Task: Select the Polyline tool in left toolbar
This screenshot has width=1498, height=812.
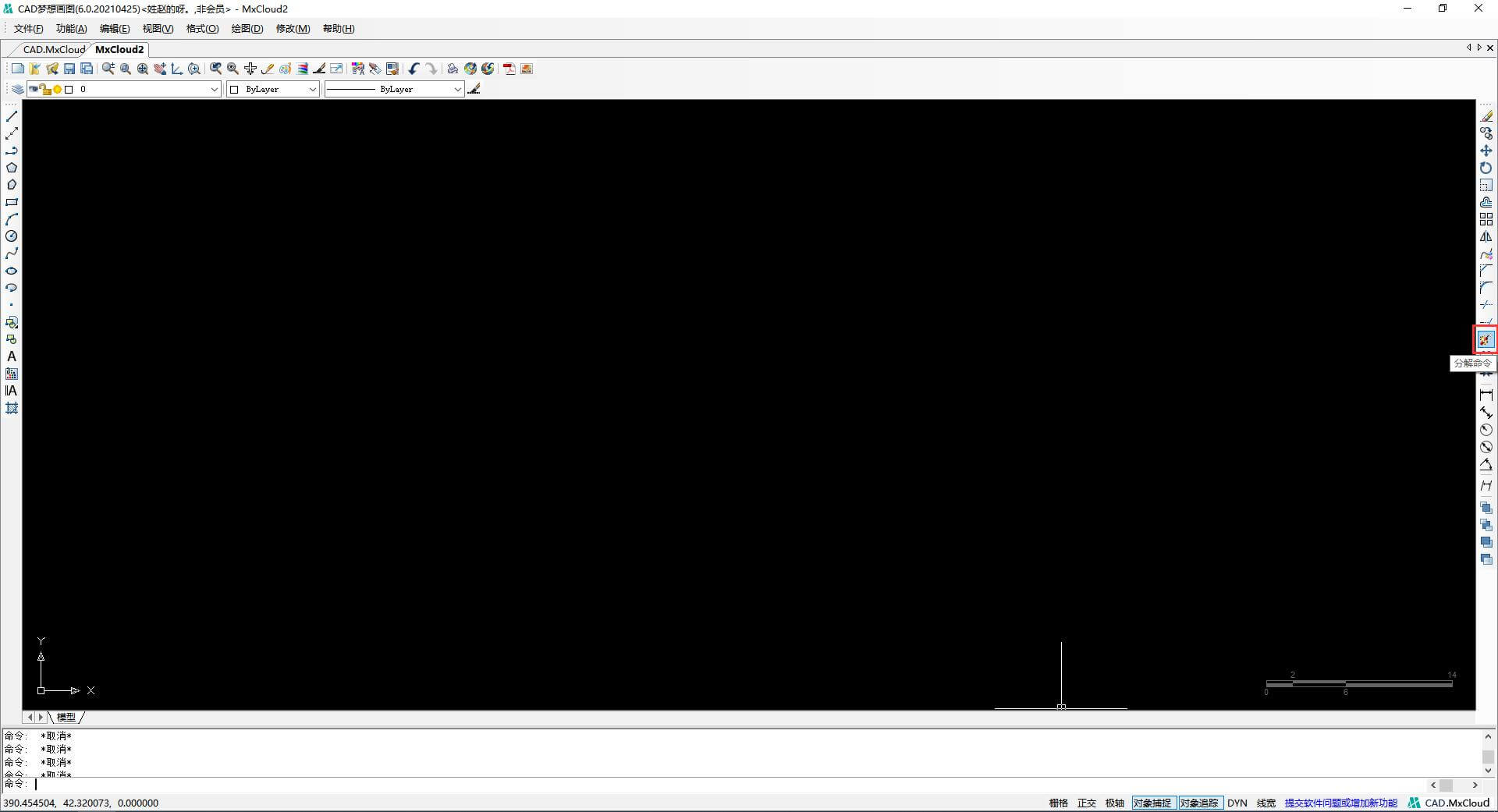Action: [x=12, y=151]
